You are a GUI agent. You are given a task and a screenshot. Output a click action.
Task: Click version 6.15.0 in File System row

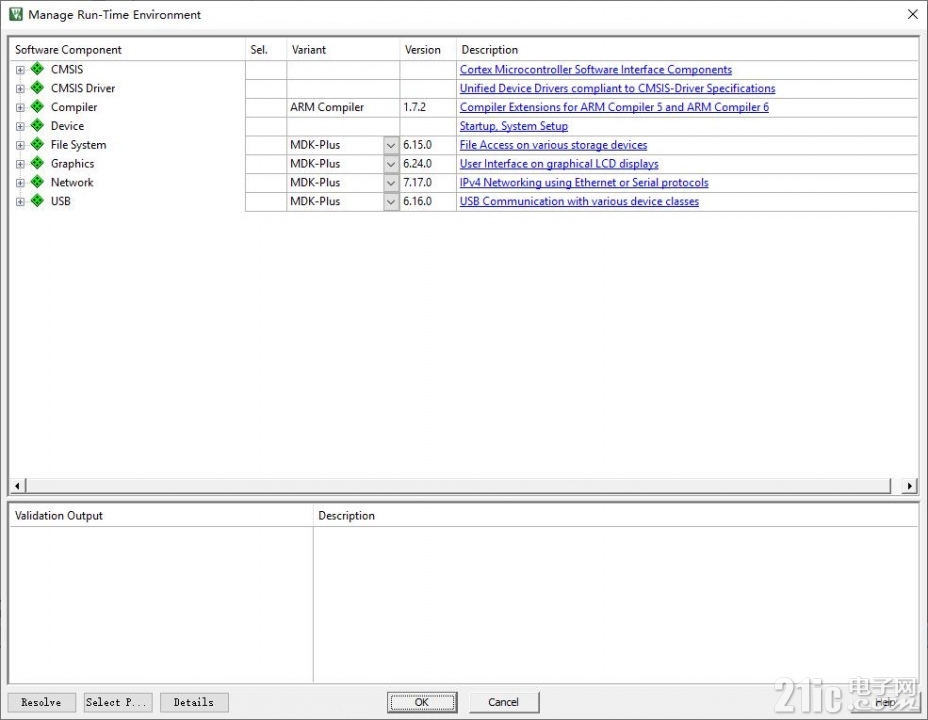tap(417, 145)
